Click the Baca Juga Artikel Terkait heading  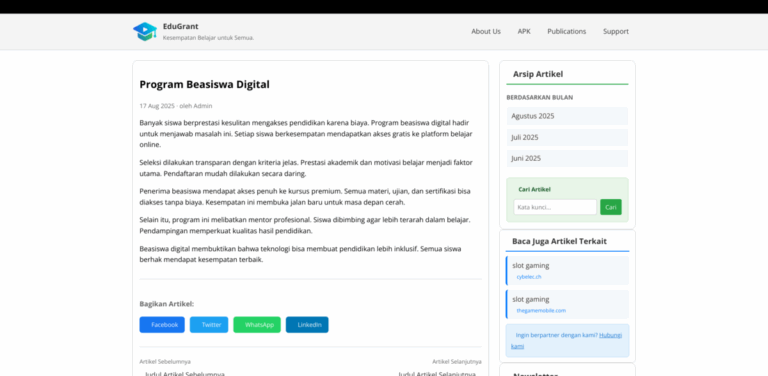coord(559,241)
